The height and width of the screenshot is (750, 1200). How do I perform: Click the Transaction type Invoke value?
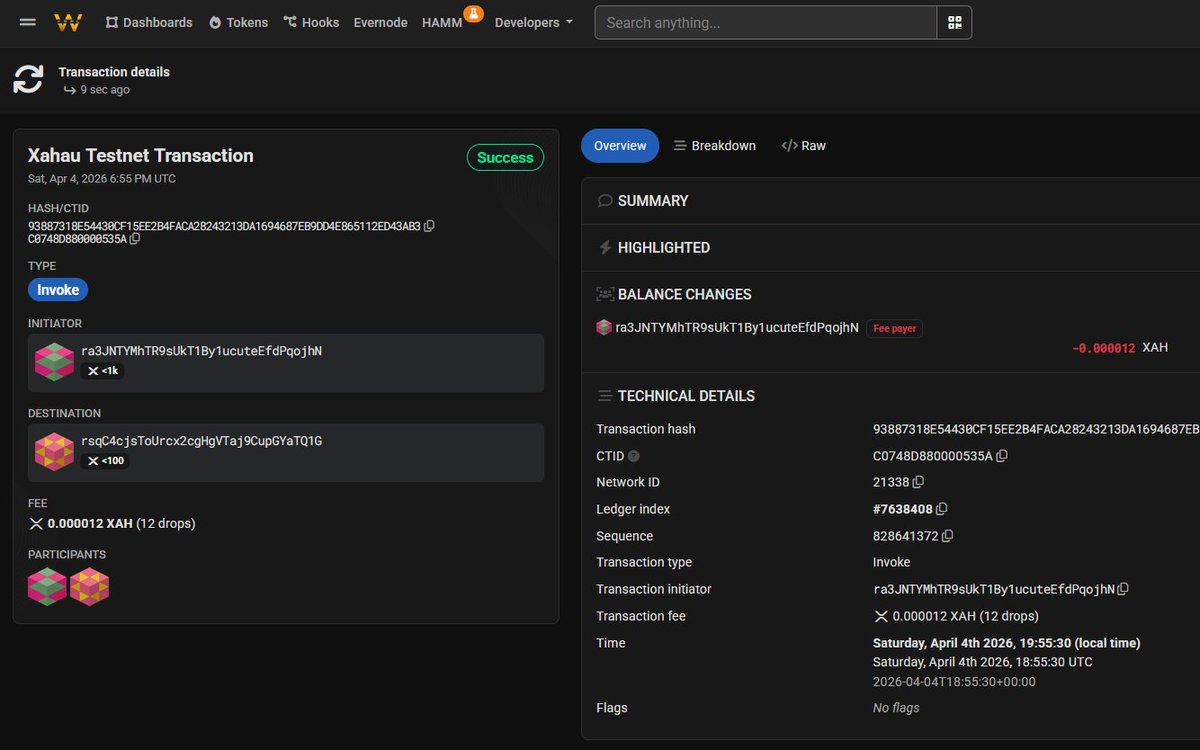click(x=892, y=563)
